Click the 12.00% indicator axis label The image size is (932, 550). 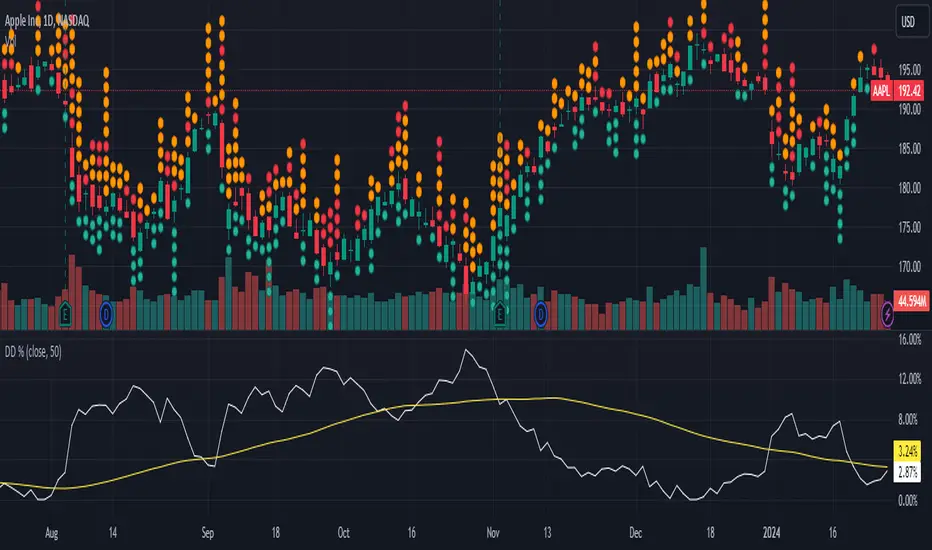pyautogui.click(x=909, y=379)
